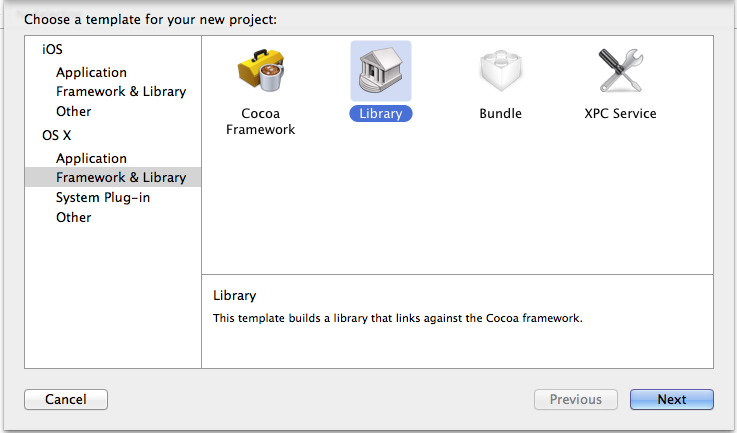Click the Next button

(672, 399)
